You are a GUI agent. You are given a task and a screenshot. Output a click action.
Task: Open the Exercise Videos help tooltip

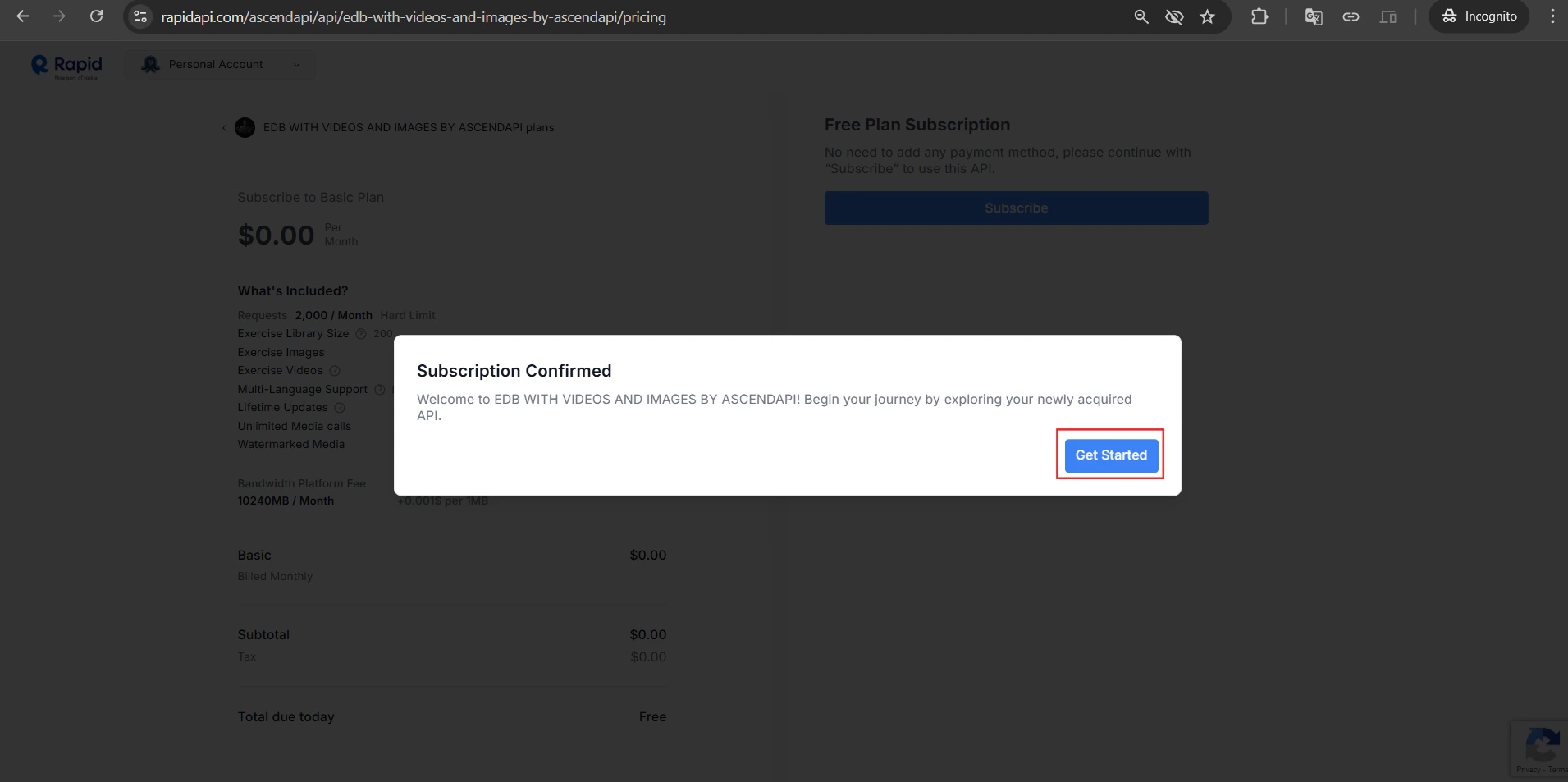pos(336,370)
